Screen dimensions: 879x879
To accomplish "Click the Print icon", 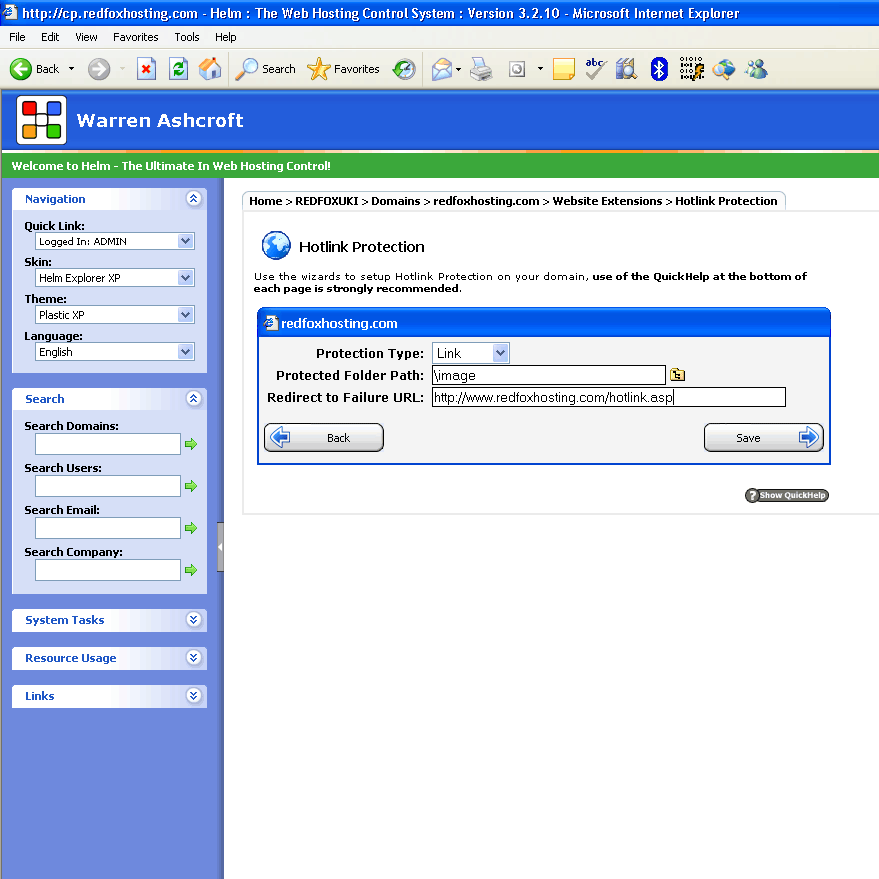I will [x=481, y=70].
